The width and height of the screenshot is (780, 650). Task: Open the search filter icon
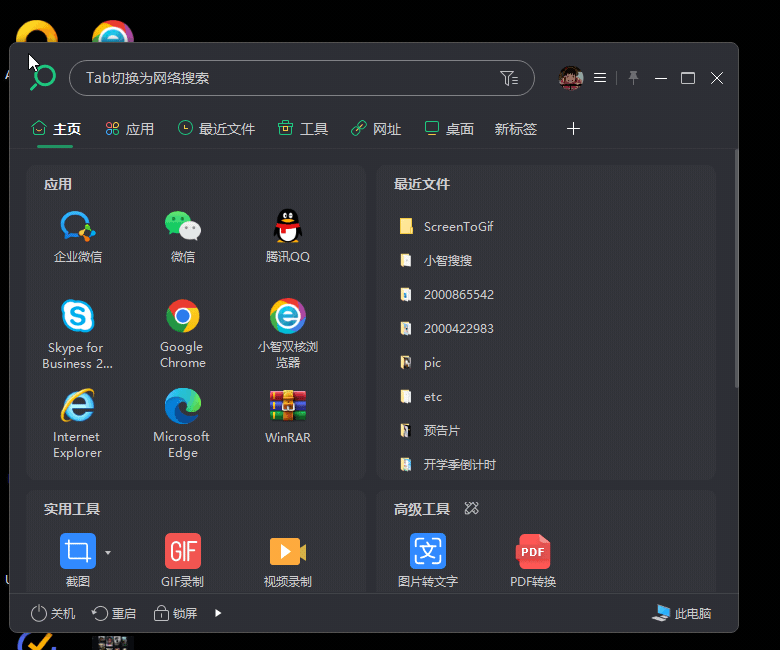[x=509, y=78]
